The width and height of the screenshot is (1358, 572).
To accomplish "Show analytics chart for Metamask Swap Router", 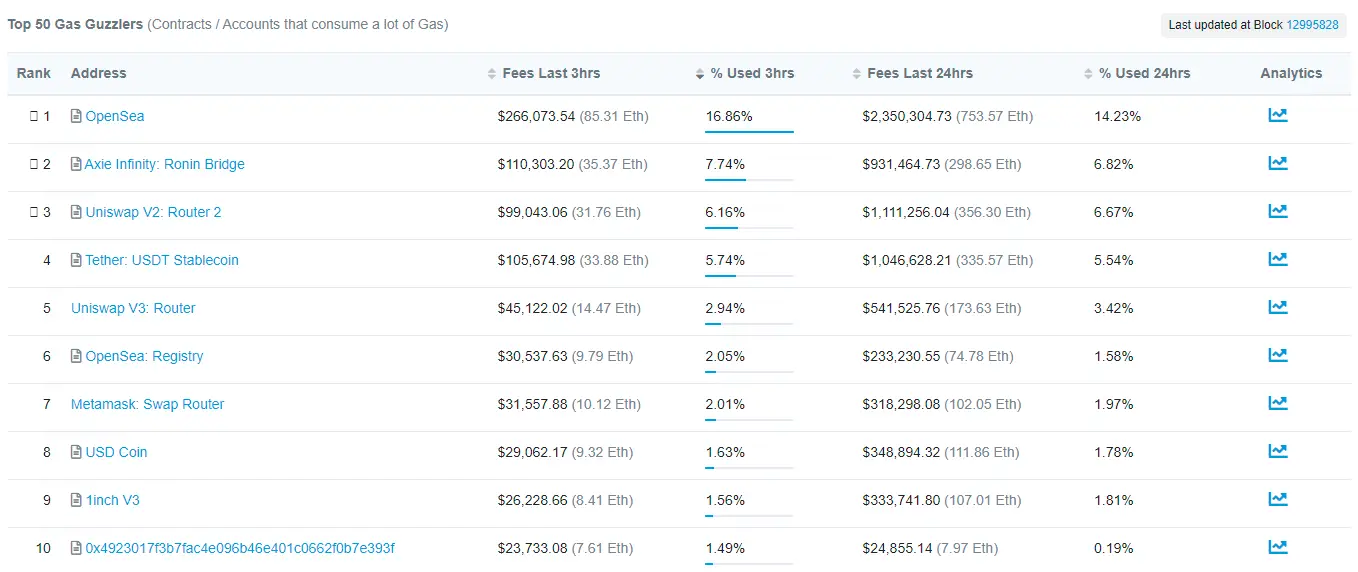I will click(1277, 404).
